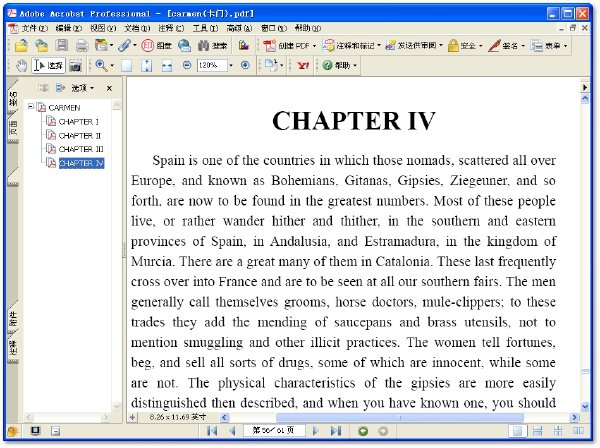
Task: Open the Organizer dropdown arrow
Action: click(x=111, y=46)
